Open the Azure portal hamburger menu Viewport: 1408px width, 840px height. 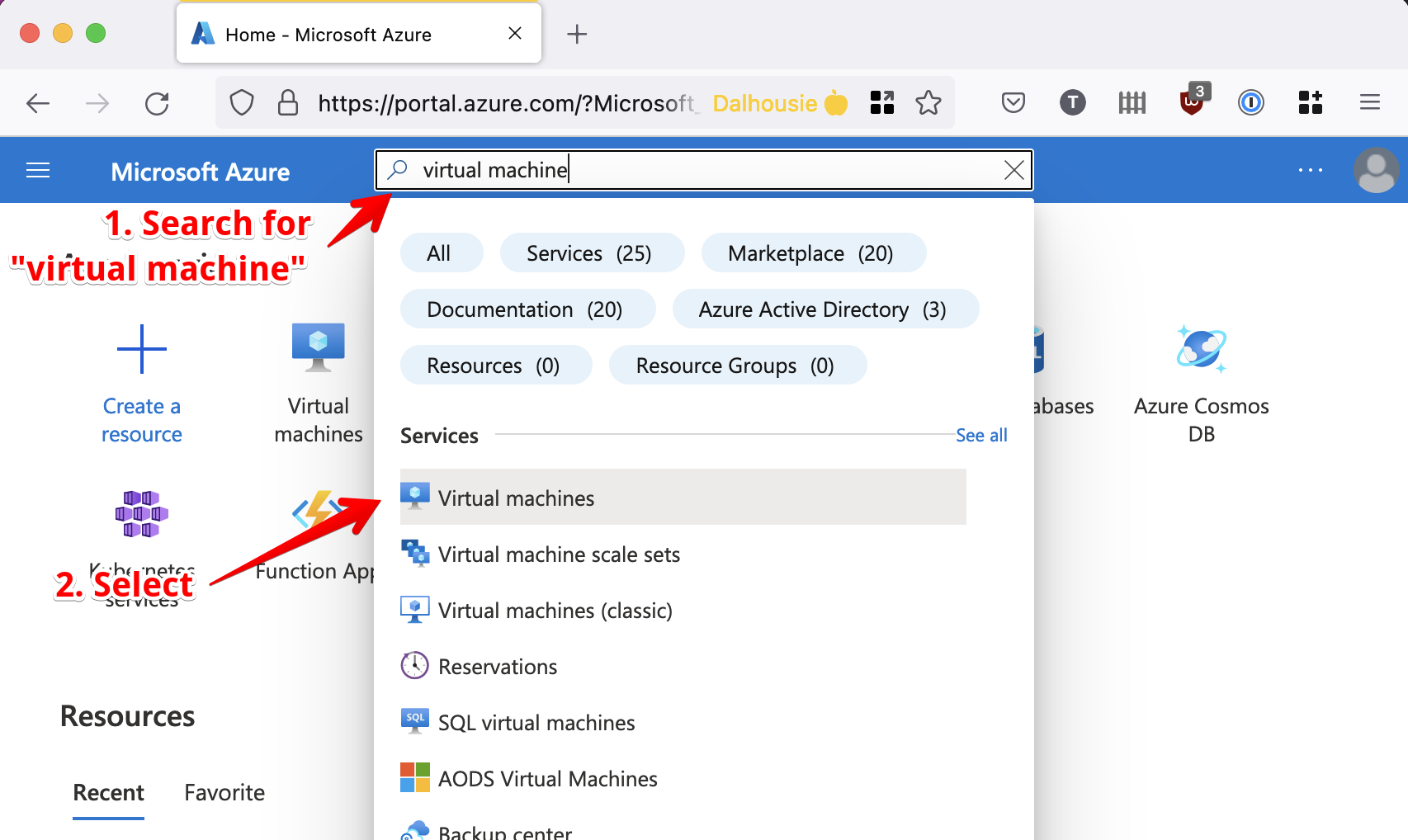click(38, 171)
